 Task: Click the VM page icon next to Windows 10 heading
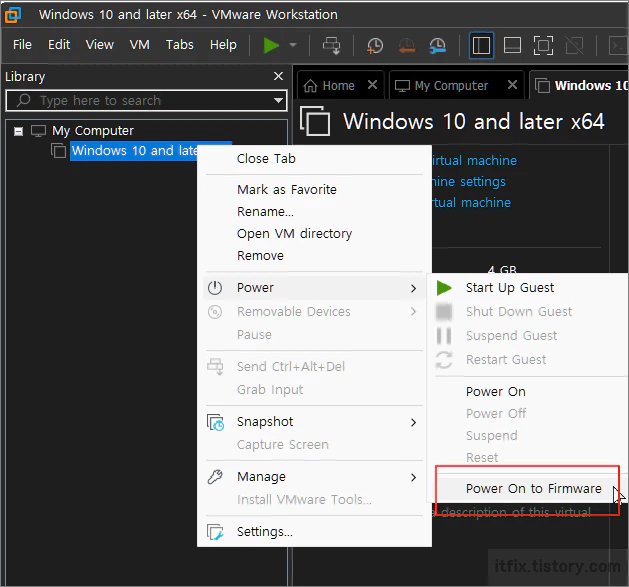coord(315,121)
